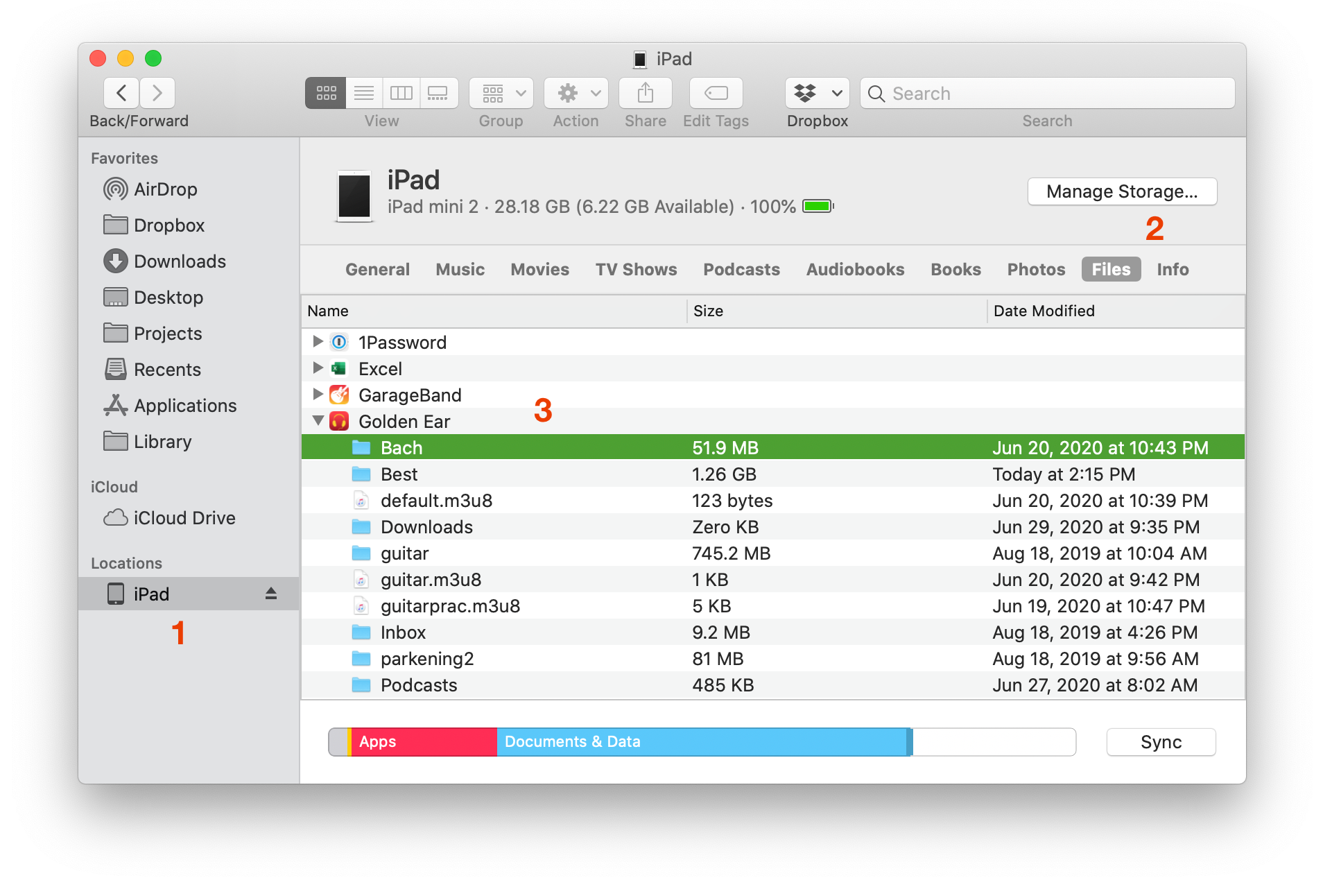The height and width of the screenshot is (896, 1323).
Task: Switch to the Podcasts tab
Action: [x=741, y=269]
